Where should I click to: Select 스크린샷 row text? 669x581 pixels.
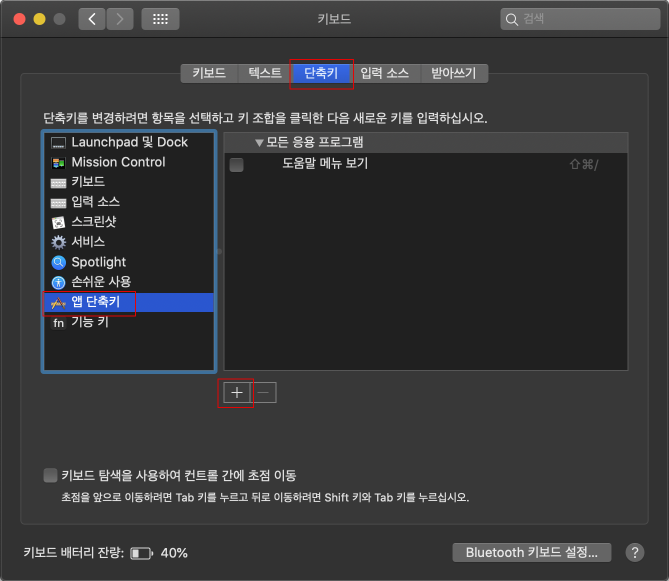pyautogui.click(x=94, y=222)
